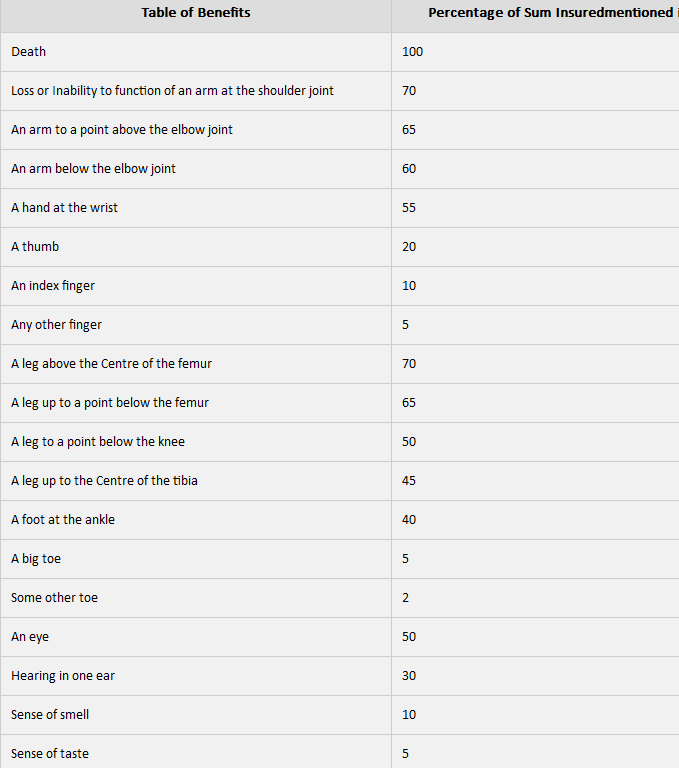Select leg up to Centre of tibia
This screenshot has width=679, height=768.
pos(104,480)
